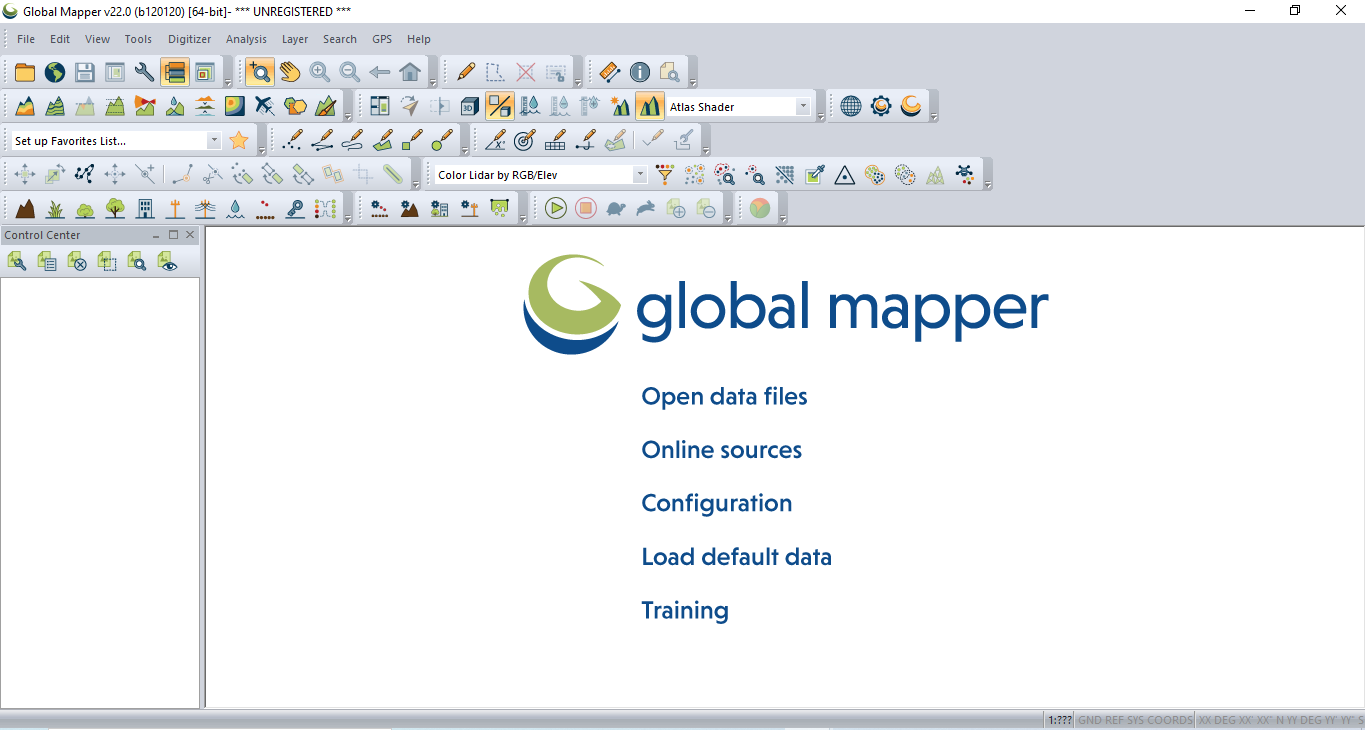Click the Open Data Files folder icon
The image size is (1365, 730).
tap(25, 72)
